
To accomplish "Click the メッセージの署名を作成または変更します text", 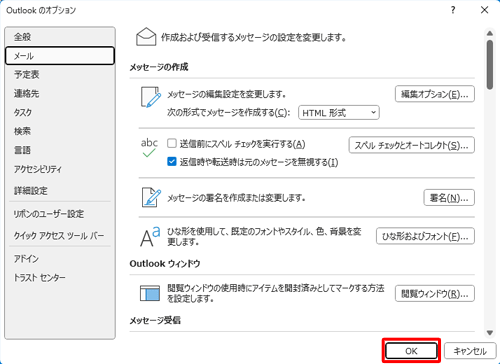I will 236,198.
